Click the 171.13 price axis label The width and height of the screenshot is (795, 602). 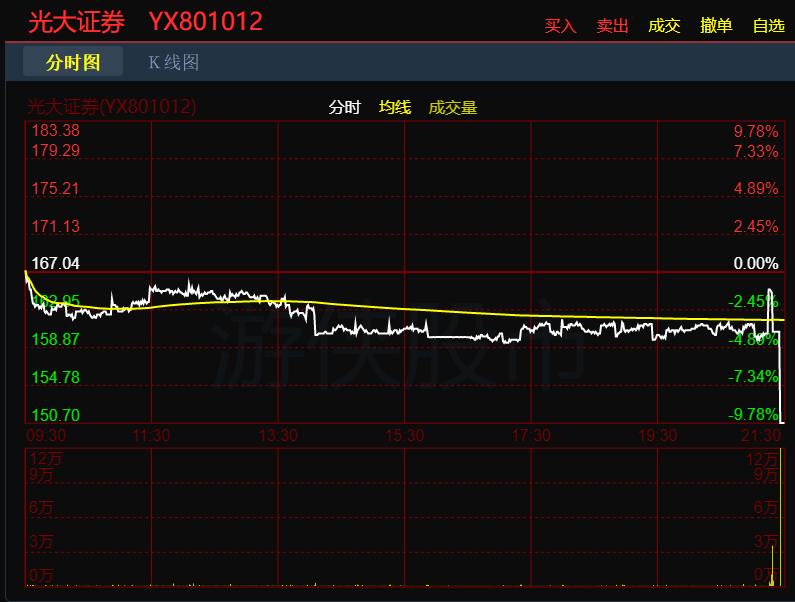tap(56, 226)
